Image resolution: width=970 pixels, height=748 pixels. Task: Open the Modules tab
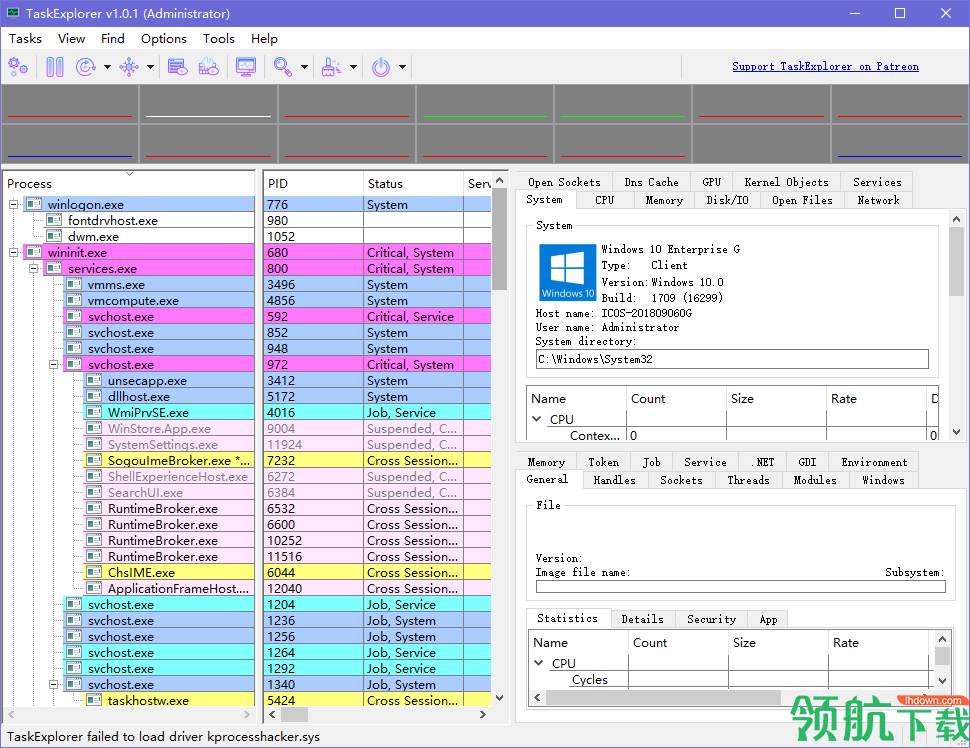click(815, 480)
